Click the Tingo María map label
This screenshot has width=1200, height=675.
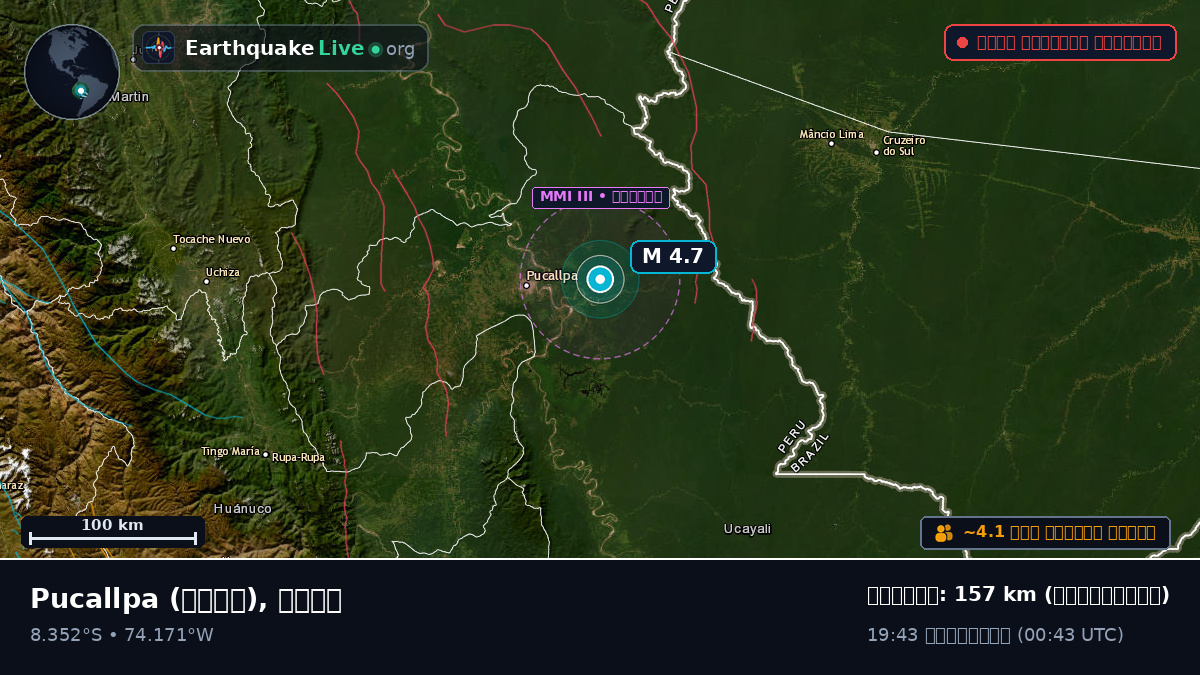pos(230,452)
